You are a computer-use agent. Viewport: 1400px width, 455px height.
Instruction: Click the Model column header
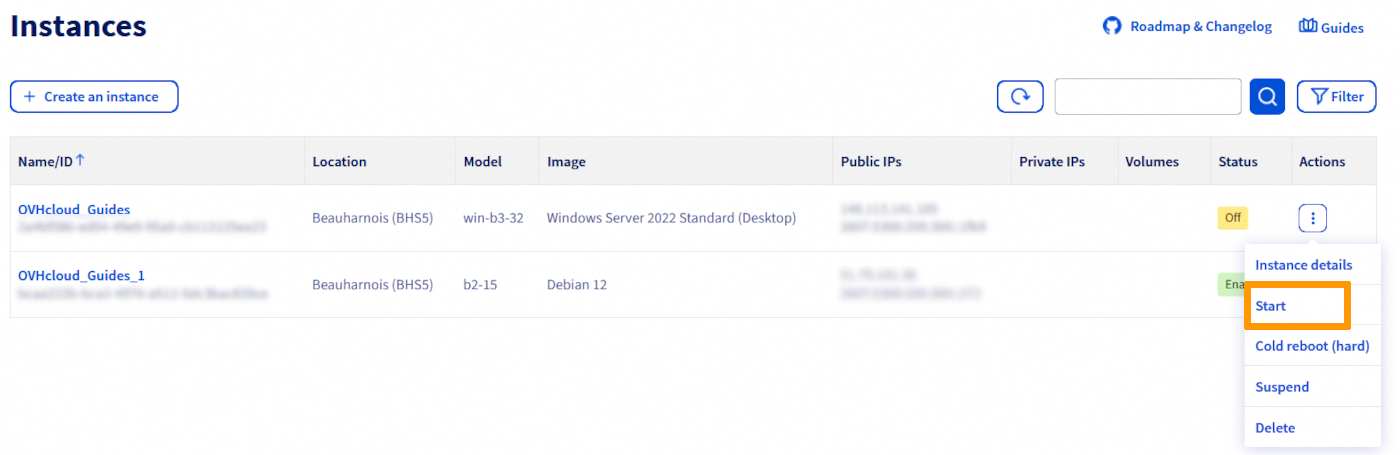click(483, 161)
